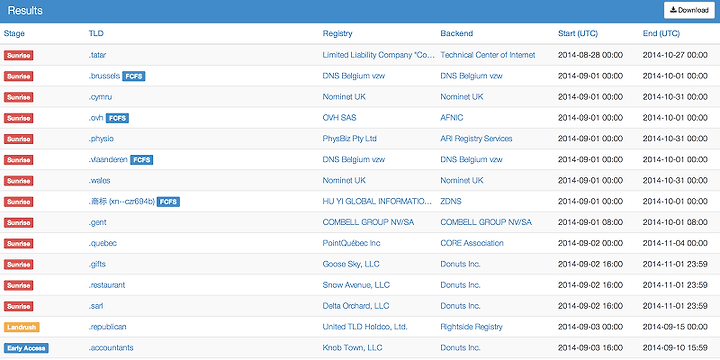Select end date 2014-11-04 00:00

(x=675, y=243)
